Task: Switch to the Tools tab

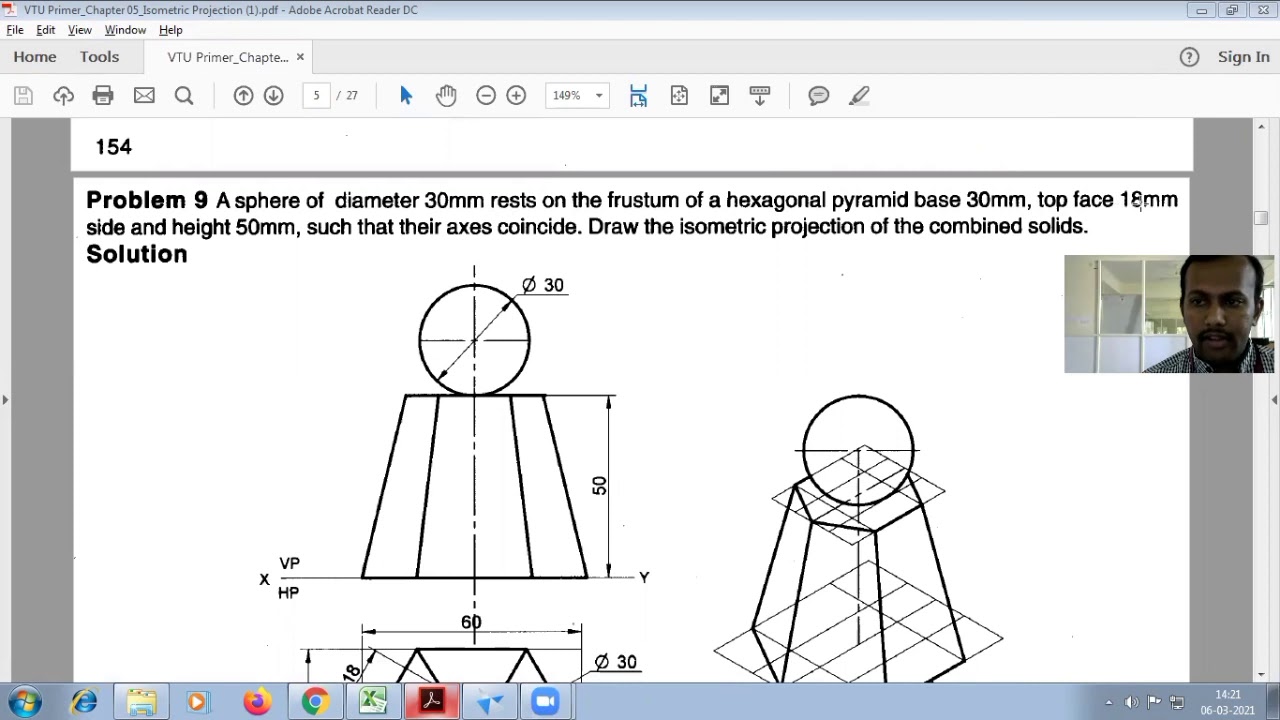Action: click(99, 57)
